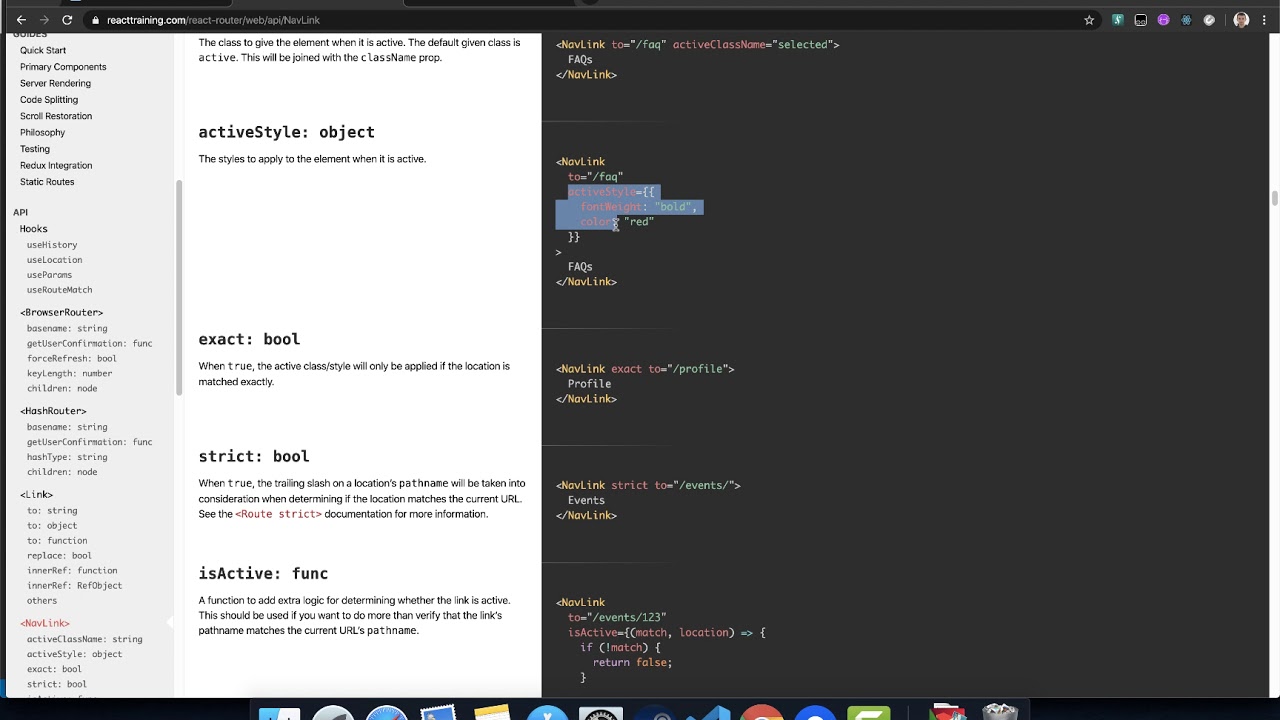The width and height of the screenshot is (1280, 720).
Task: Go back using the back arrow
Action: 21,19
